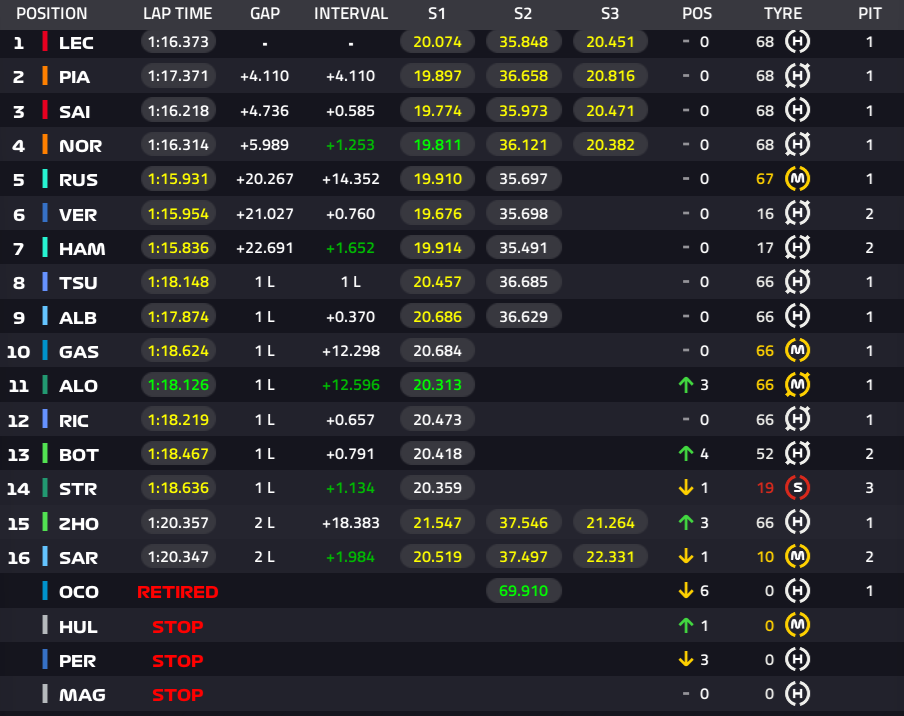The image size is (904, 716).
Task: Click the hard tyre icon in OCO row
Action: (797, 591)
